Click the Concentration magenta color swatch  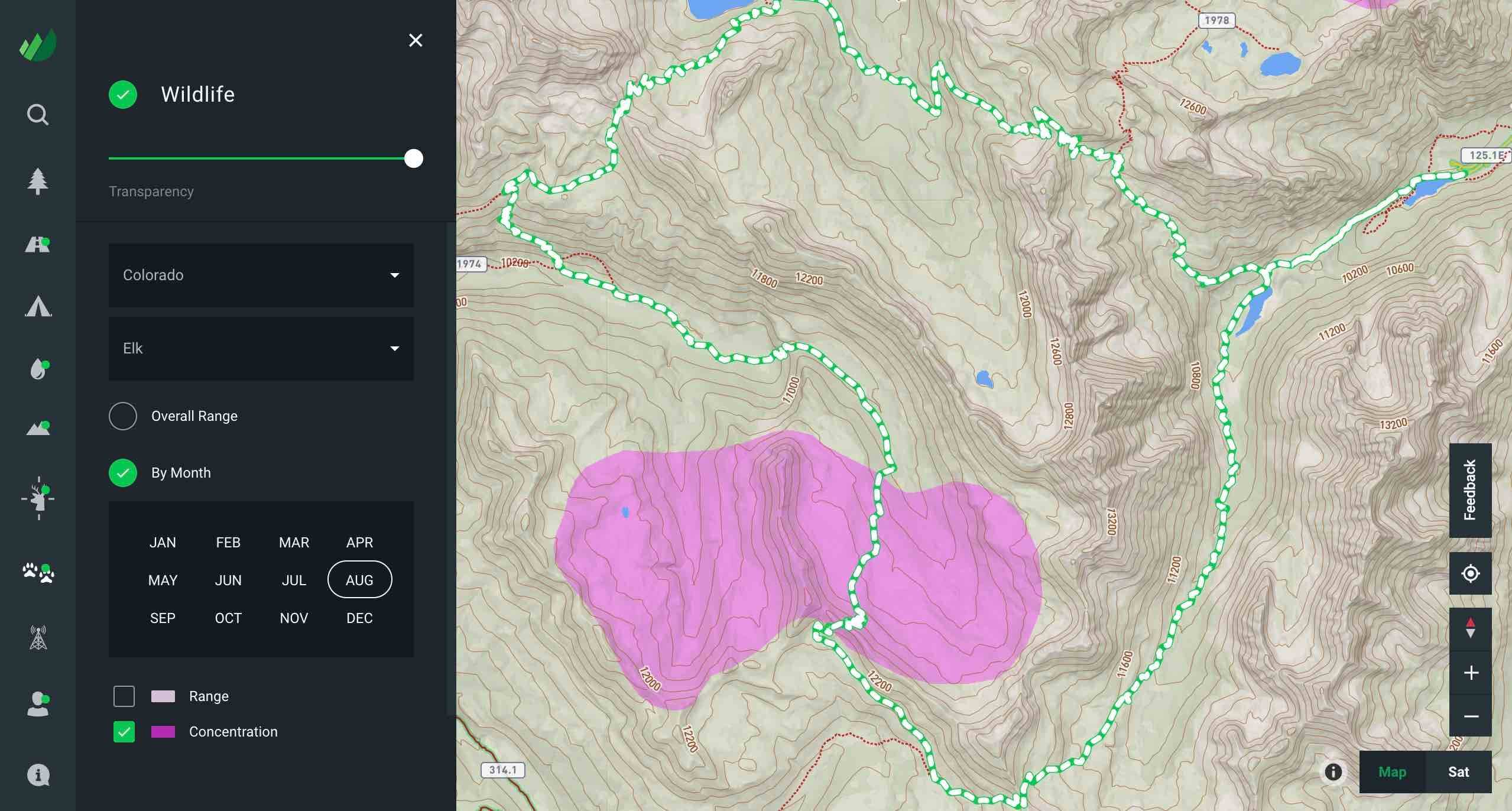coord(163,732)
